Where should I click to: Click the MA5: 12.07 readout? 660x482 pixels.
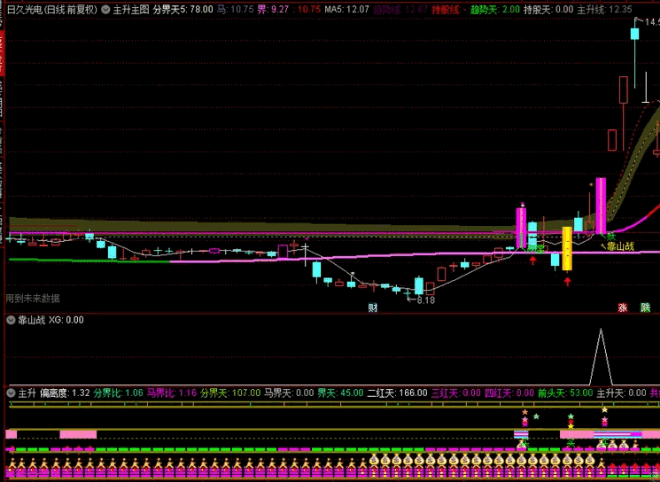[347, 10]
